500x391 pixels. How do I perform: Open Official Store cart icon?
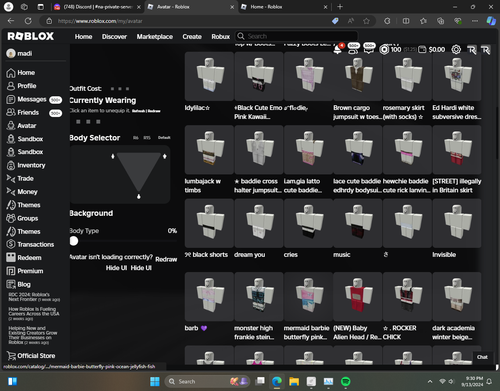click(x=11, y=356)
